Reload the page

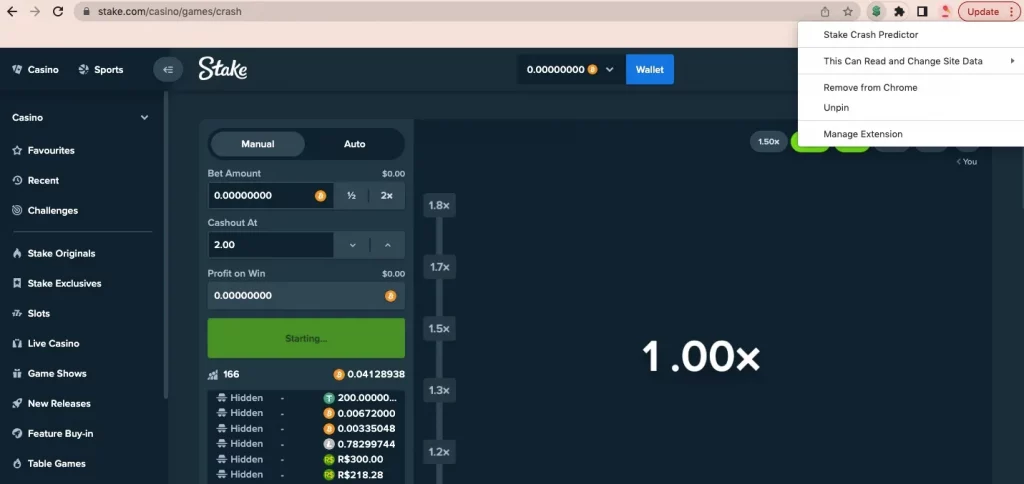coord(57,12)
